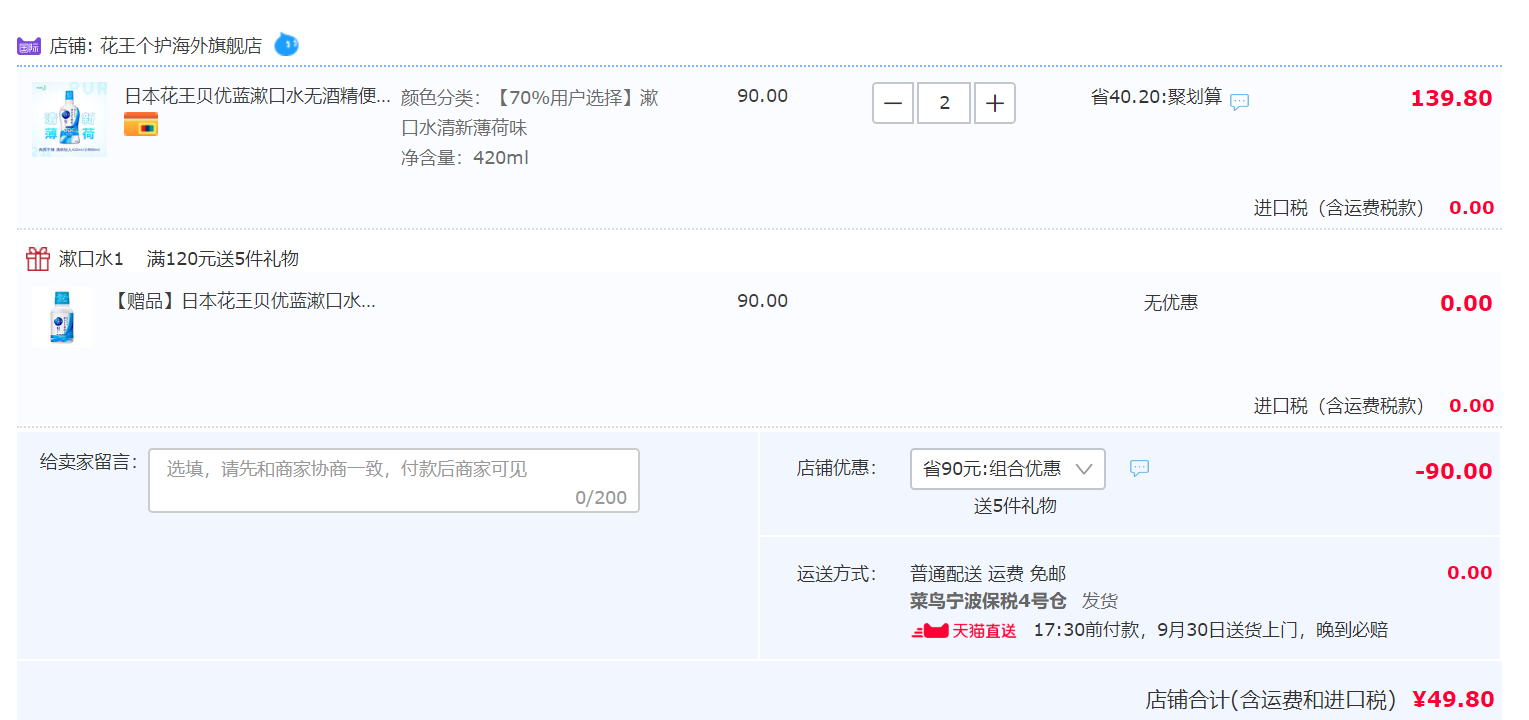Click the 给卖家留言 label

[88, 461]
